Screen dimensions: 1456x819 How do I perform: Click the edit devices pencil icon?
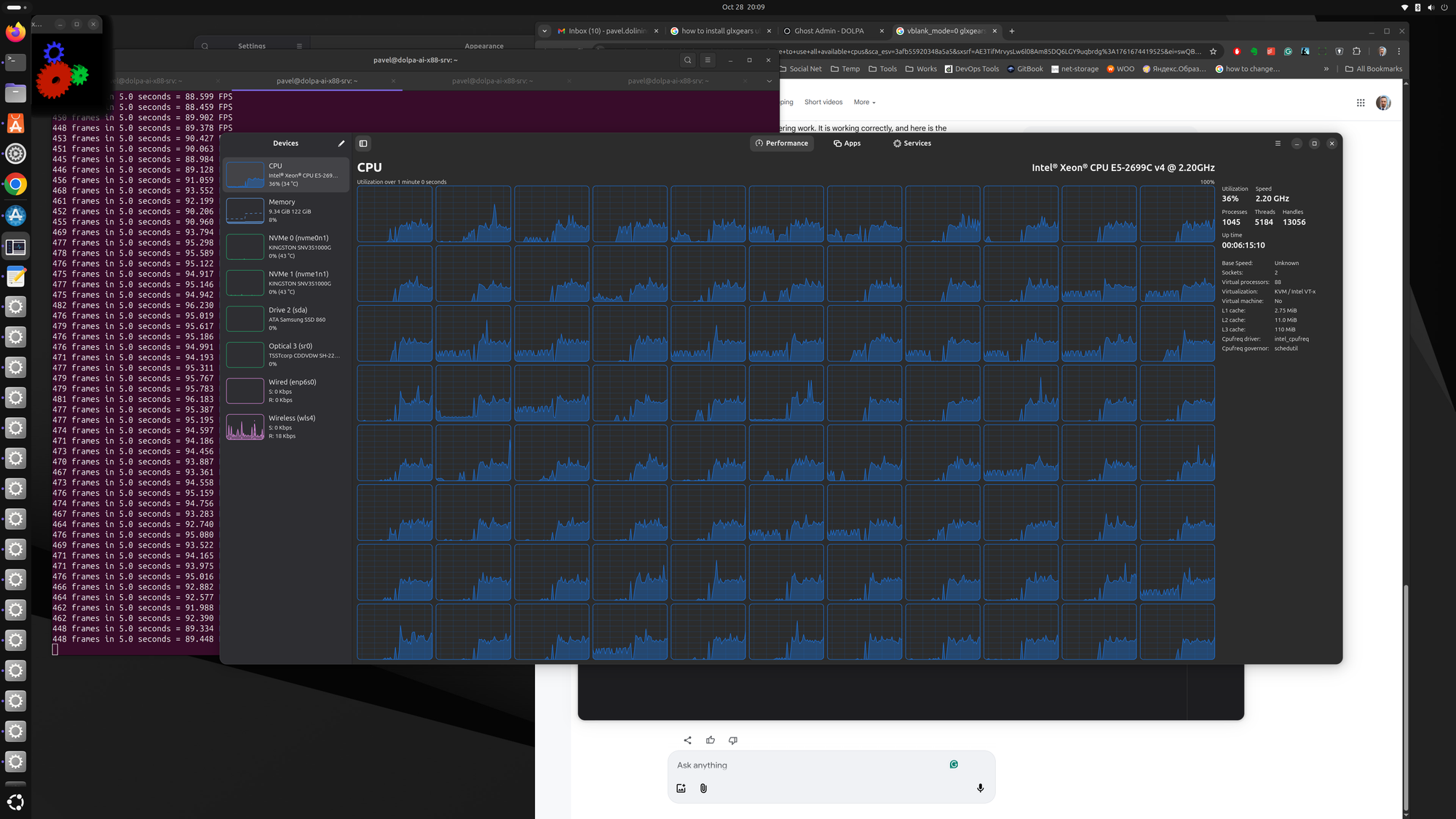[x=341, y=143]
